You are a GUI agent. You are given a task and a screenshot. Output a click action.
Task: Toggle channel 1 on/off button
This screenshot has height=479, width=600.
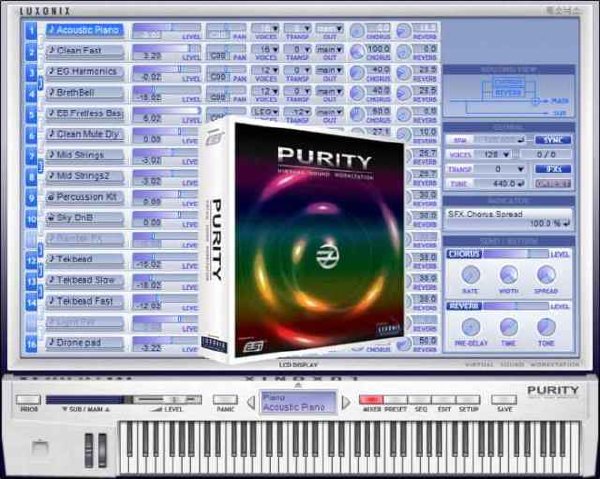click(31, 31)
